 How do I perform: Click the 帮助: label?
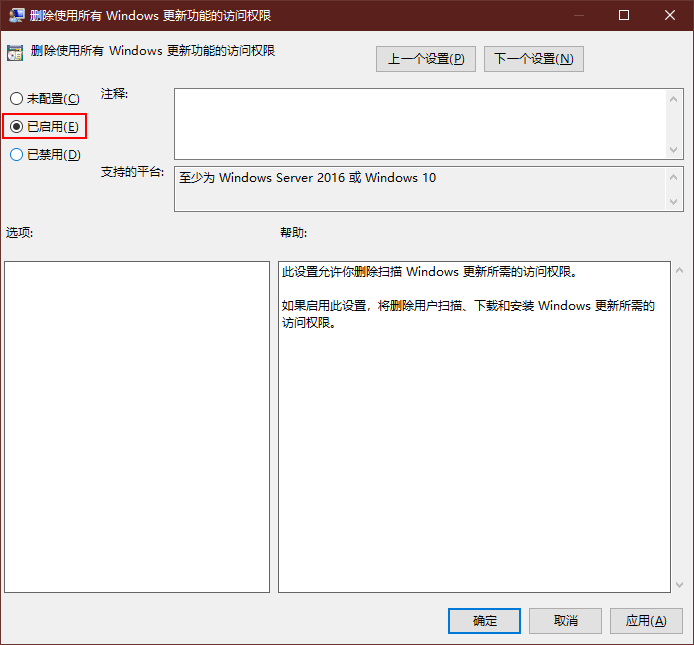tap(293, 232)
